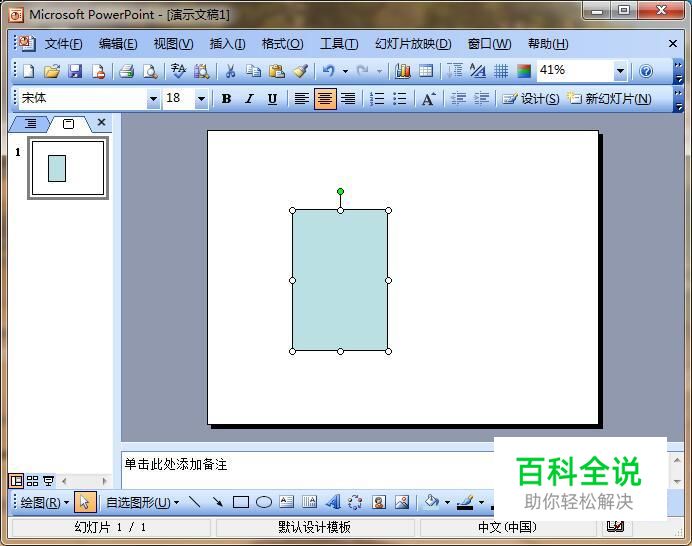
Task: Toggle Show Formatting with the slashed A icon
Action: point(478,71)
